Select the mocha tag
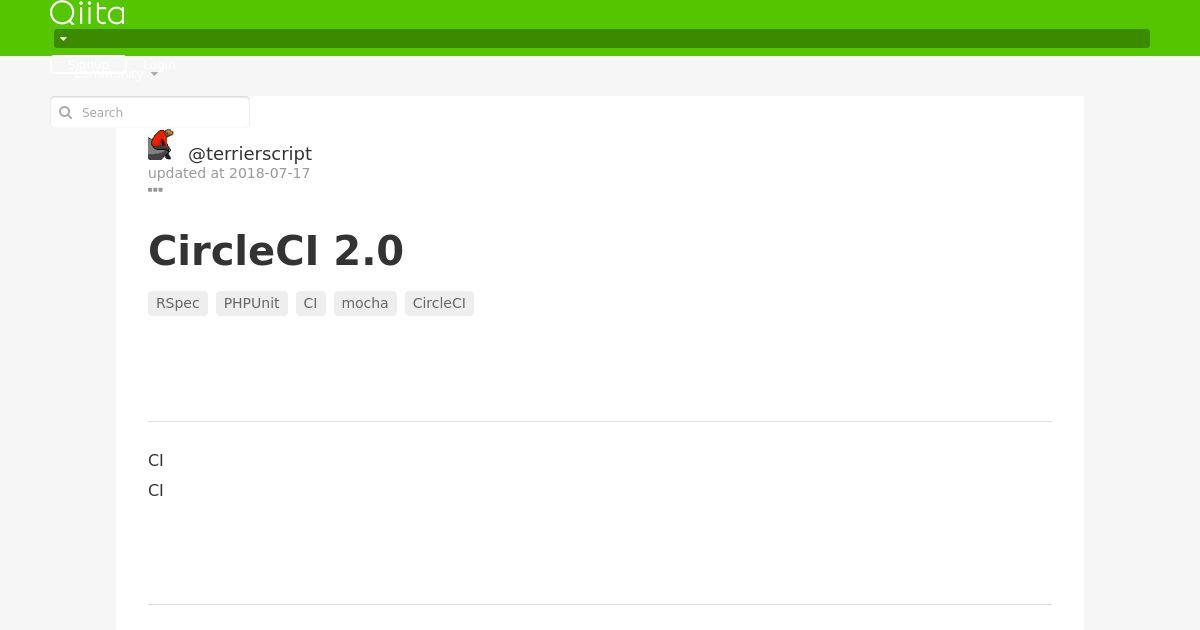The width and height of the screenshot is (1200, 630). click(365, 303)
